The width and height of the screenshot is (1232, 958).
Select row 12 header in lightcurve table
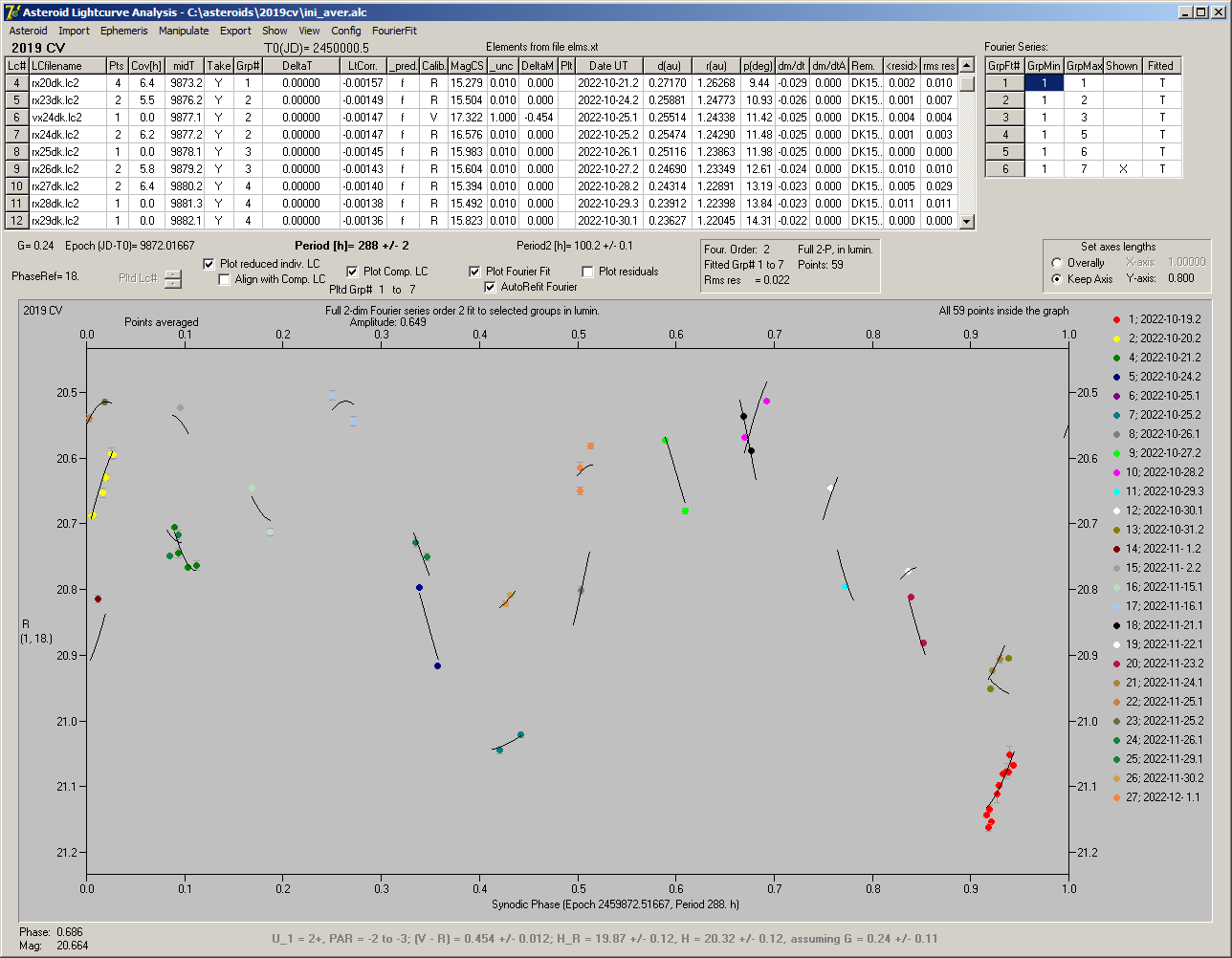(16, 221)
